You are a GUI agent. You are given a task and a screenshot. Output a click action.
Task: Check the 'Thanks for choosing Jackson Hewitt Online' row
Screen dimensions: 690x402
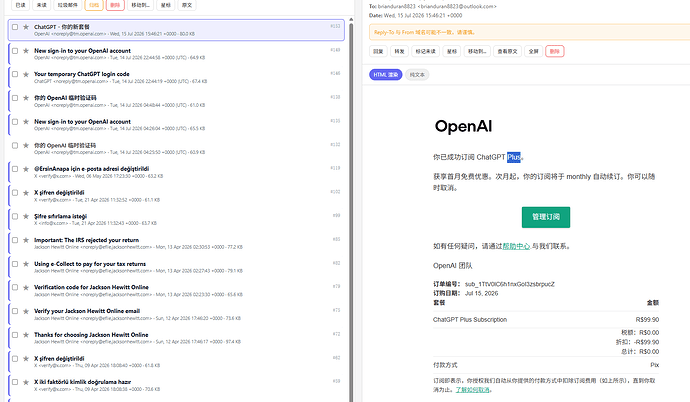pos(15,335)
